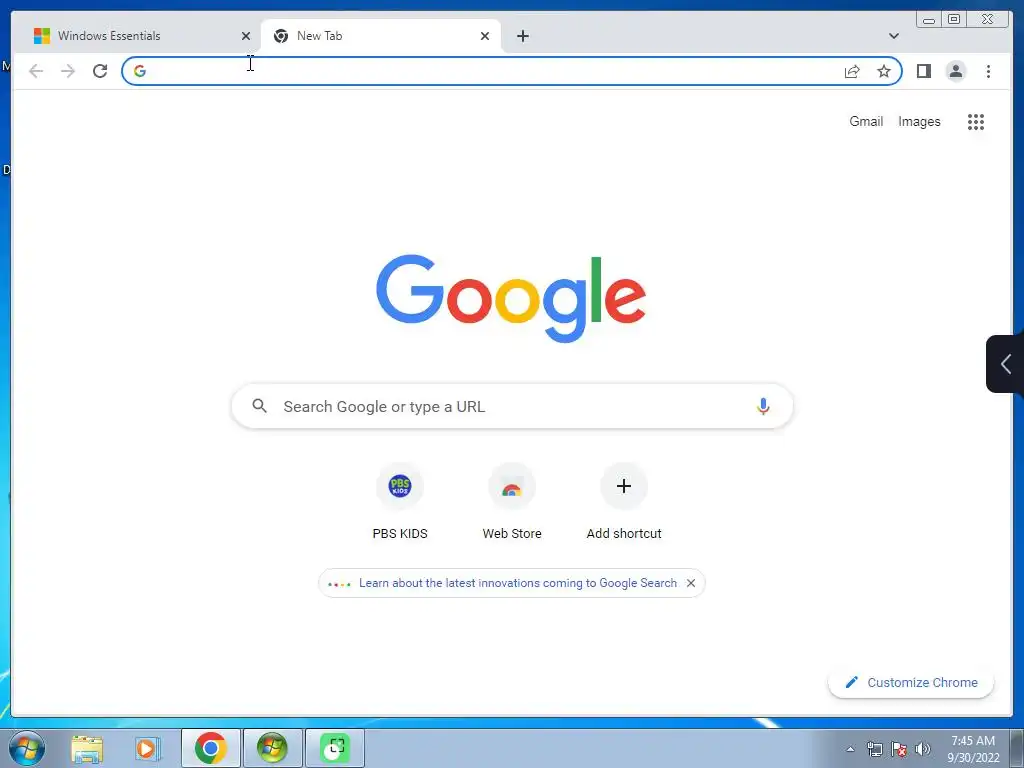Image resolution: width=1024 pixels, height=768 pixels.
Task: Close the Windows Essentials tab
Action: coord(246,36)
